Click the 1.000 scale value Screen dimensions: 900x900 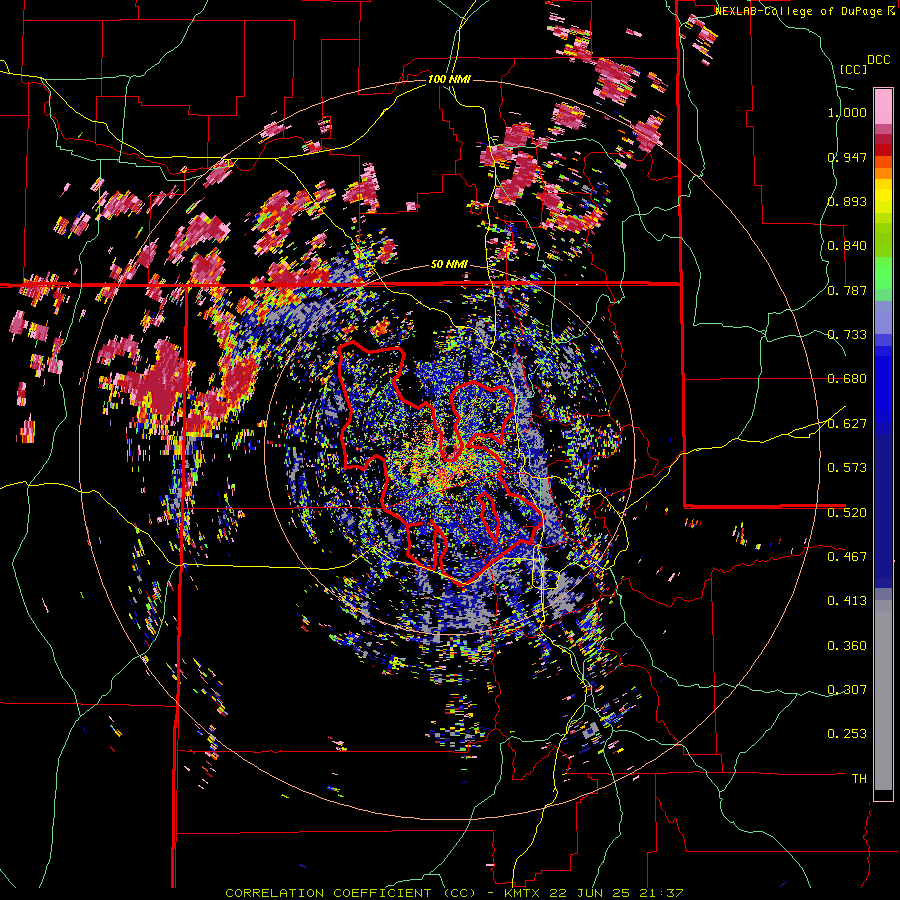pos(847,112)
